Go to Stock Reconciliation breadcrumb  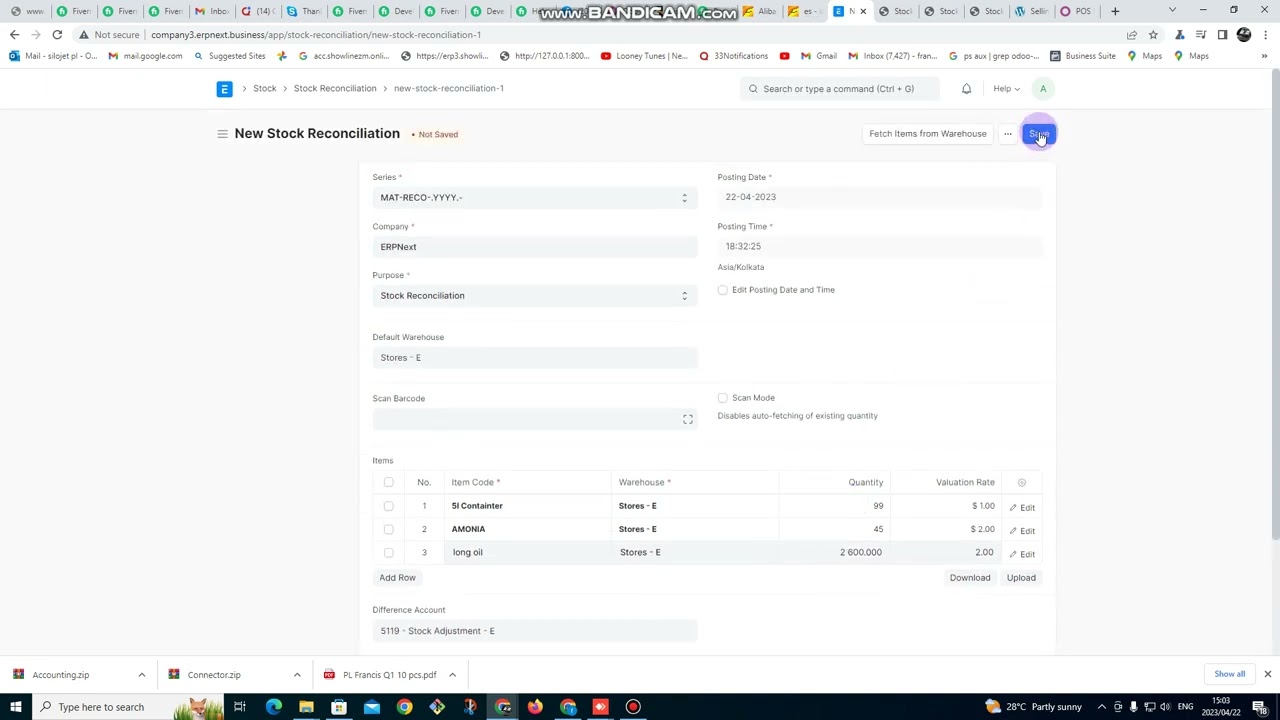(335, 89)
